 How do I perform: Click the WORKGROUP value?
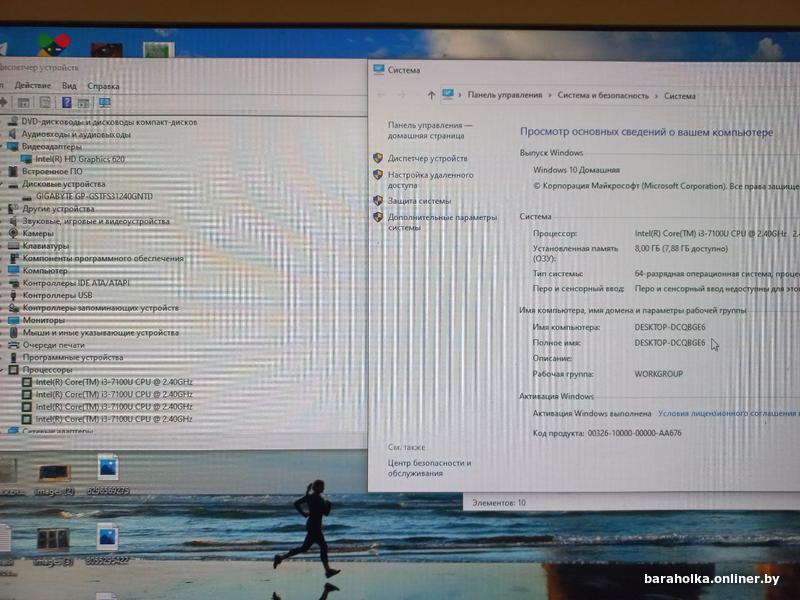[x=659, y=374]
